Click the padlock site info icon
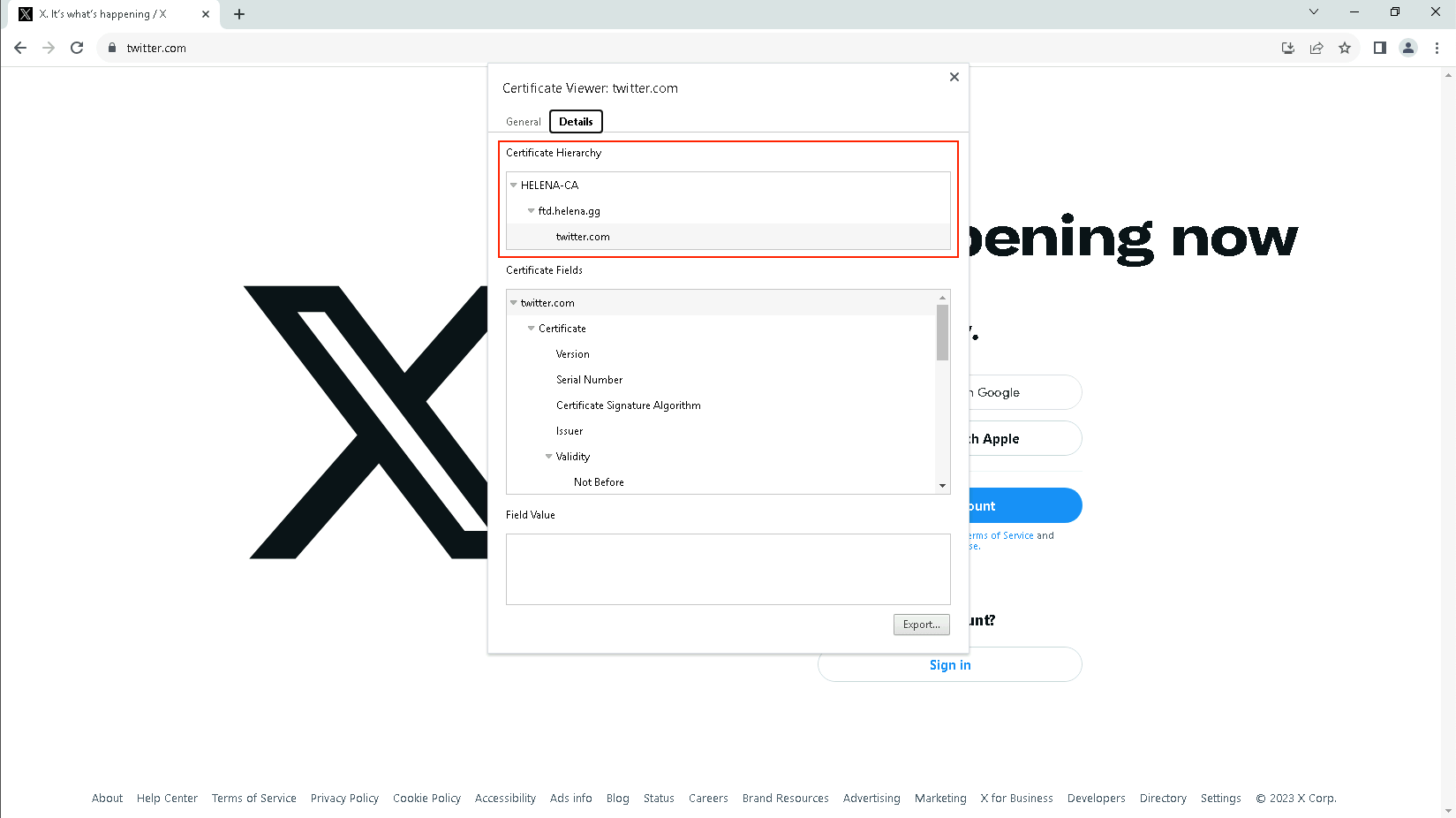This screenshot has width=1456, height=818. click(112, 48)
